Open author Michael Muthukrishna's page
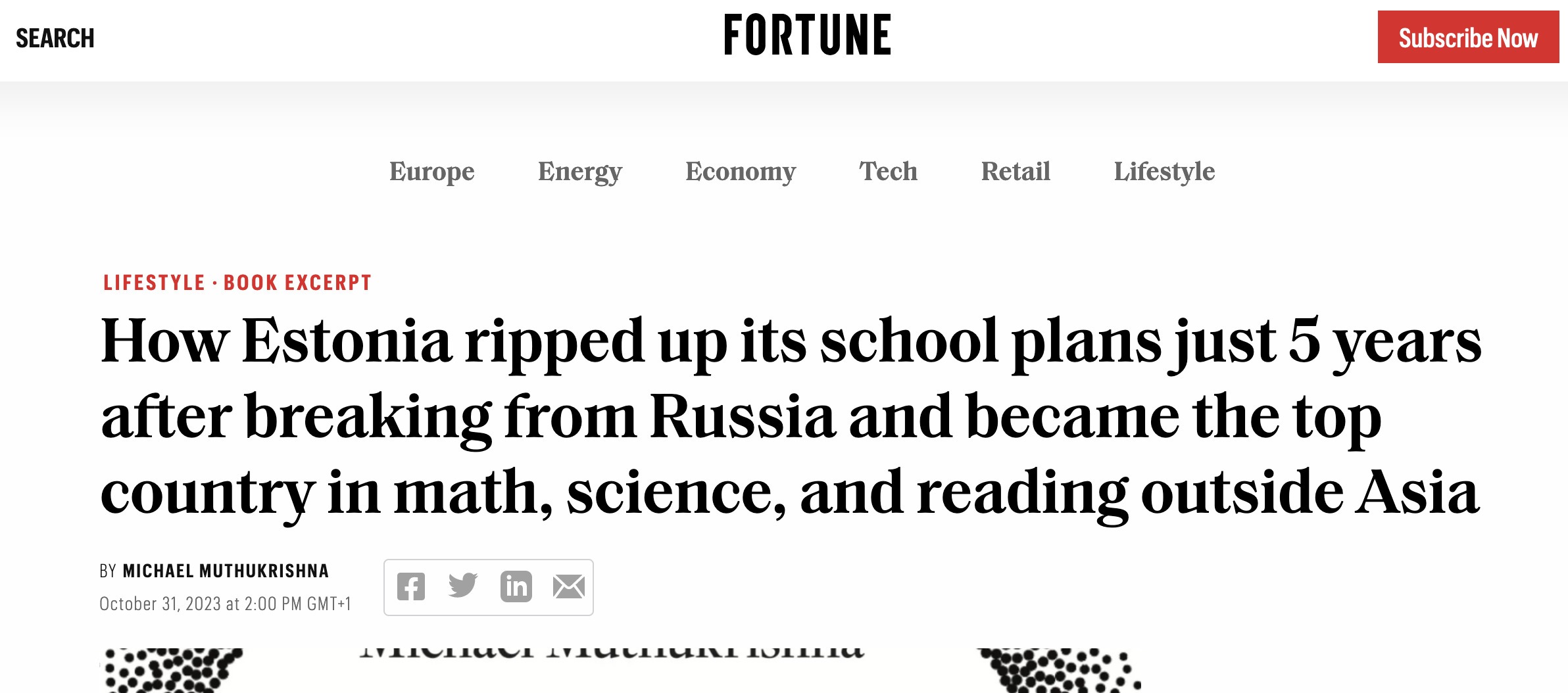Image resolution: width=1568 pixels, height=693 pixels. 226,571
